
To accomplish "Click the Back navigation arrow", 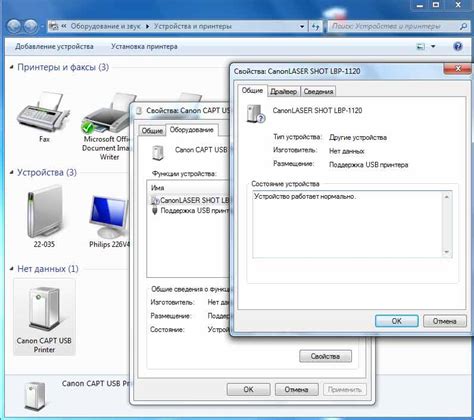I will [14, 26].
